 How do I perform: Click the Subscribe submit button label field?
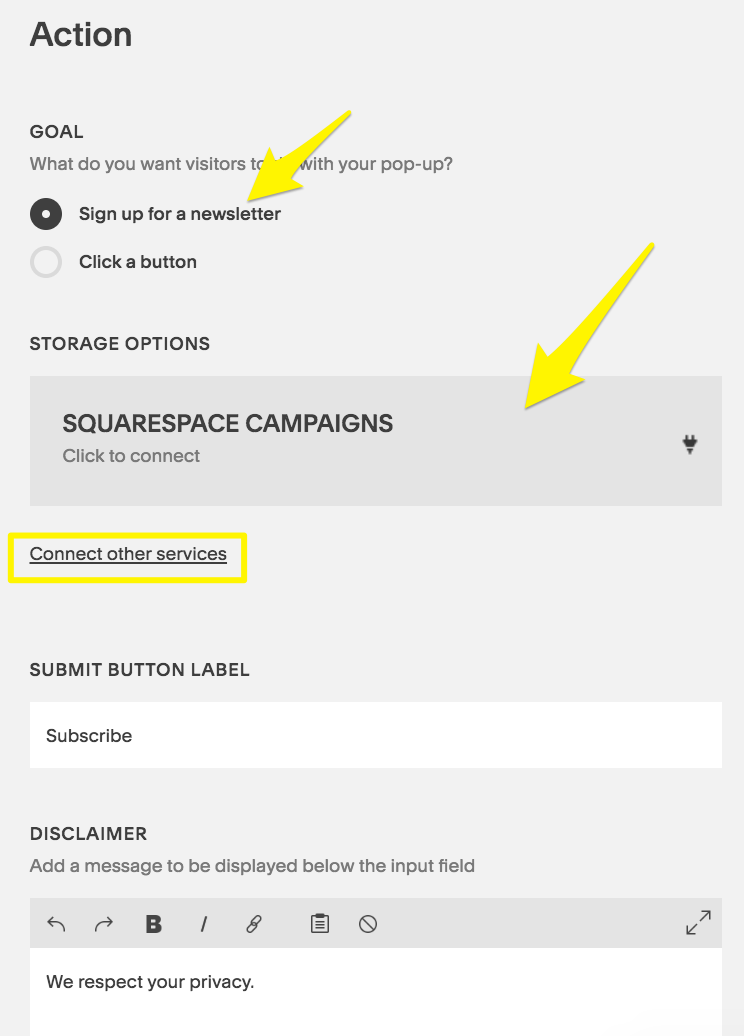click(375, 735)
